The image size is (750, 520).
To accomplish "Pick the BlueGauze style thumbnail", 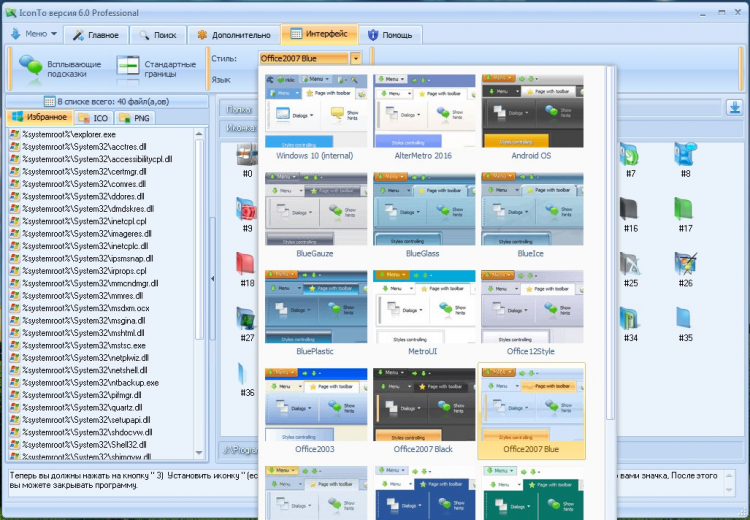I will coord(315,215).
